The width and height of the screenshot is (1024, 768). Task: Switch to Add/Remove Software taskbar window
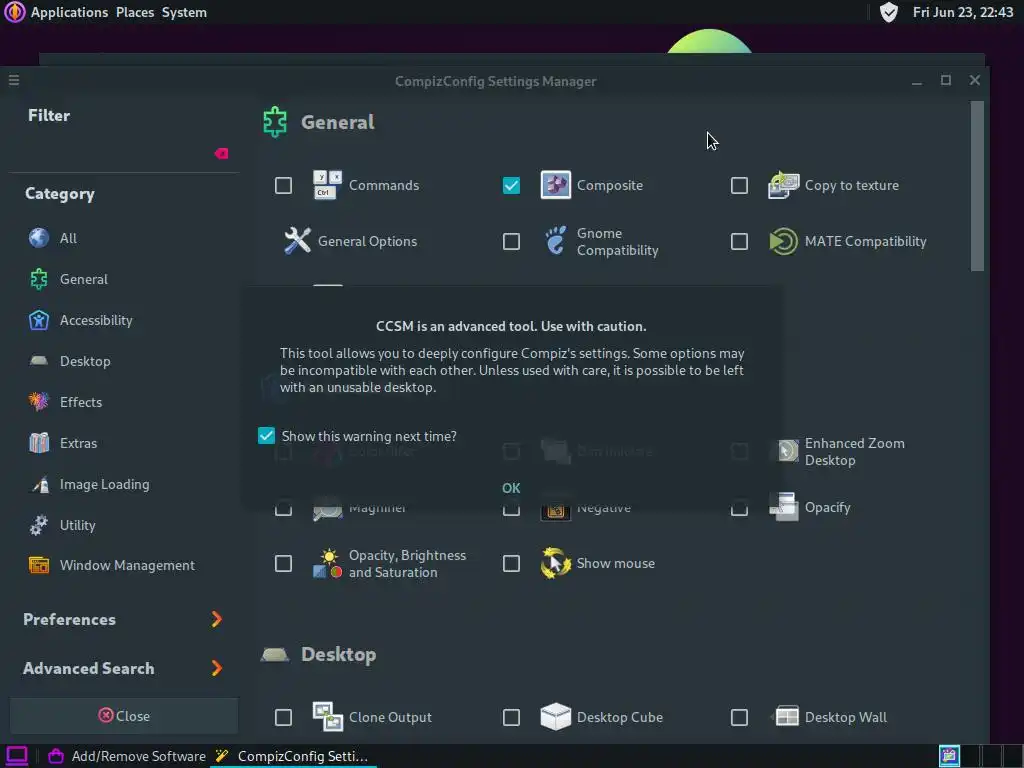128,756
